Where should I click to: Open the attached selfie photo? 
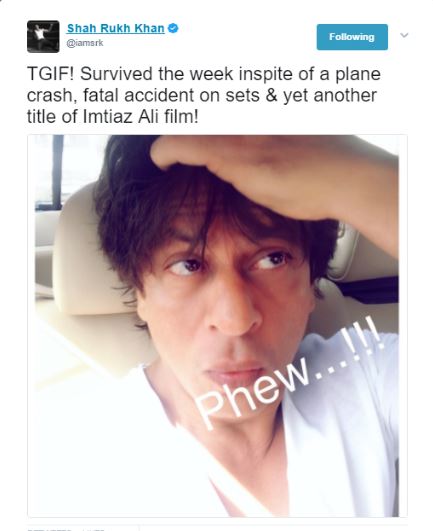(x=217, y=326)
